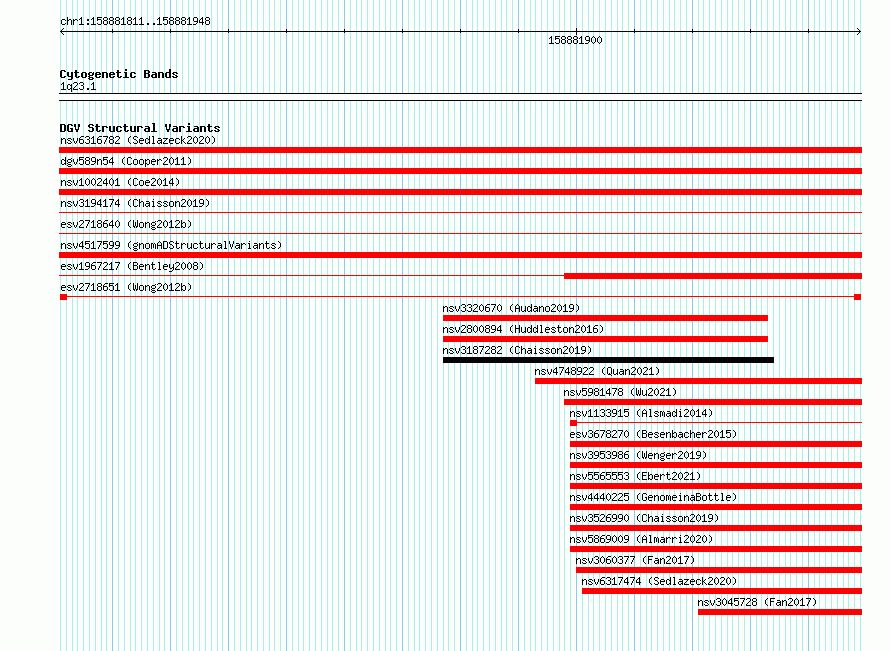Click the black bar under nsv3187282

(x=608, y=360)
